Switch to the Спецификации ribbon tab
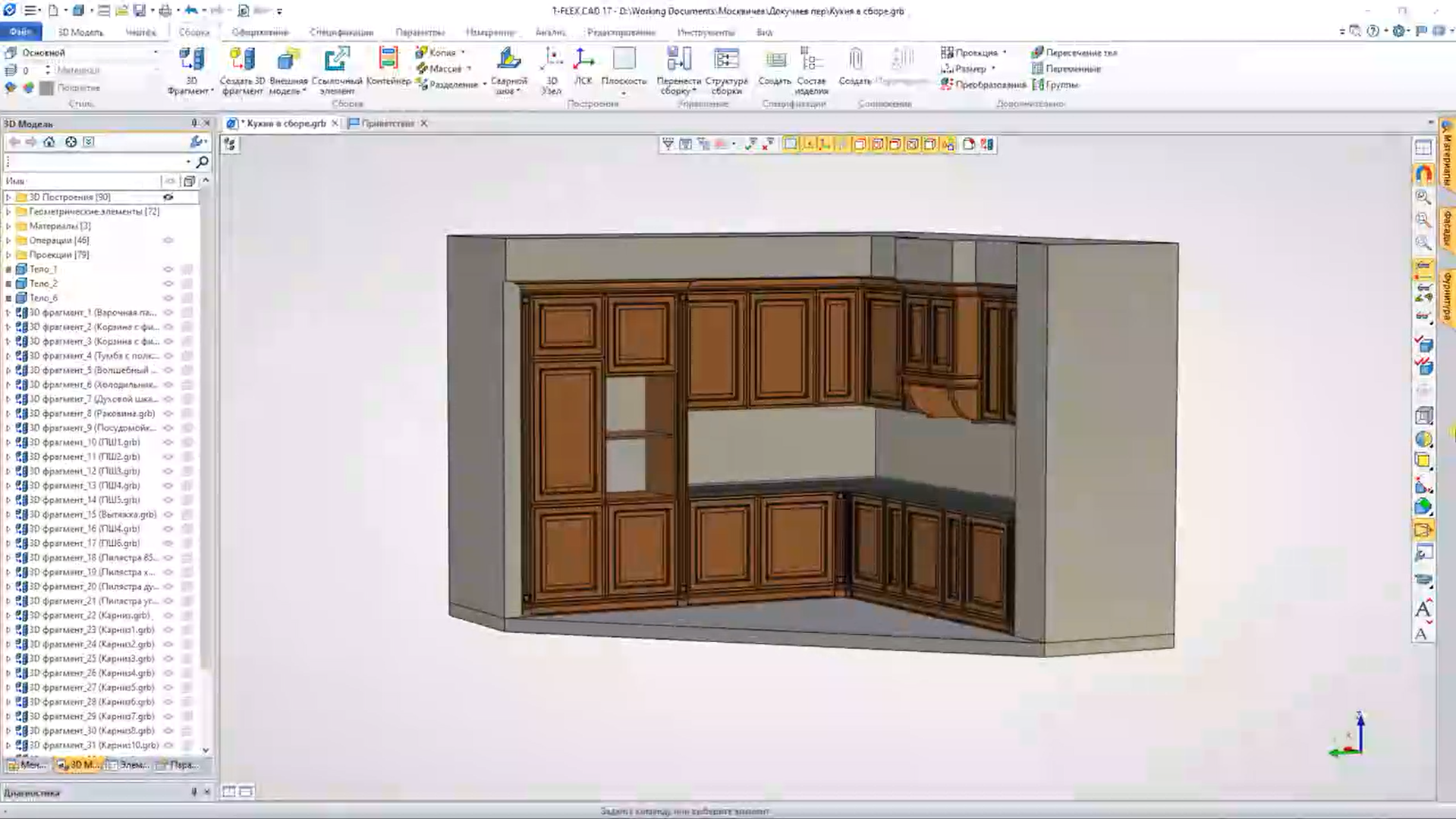The width and height of the screenshot is (1456, 819). click(341, 32)
